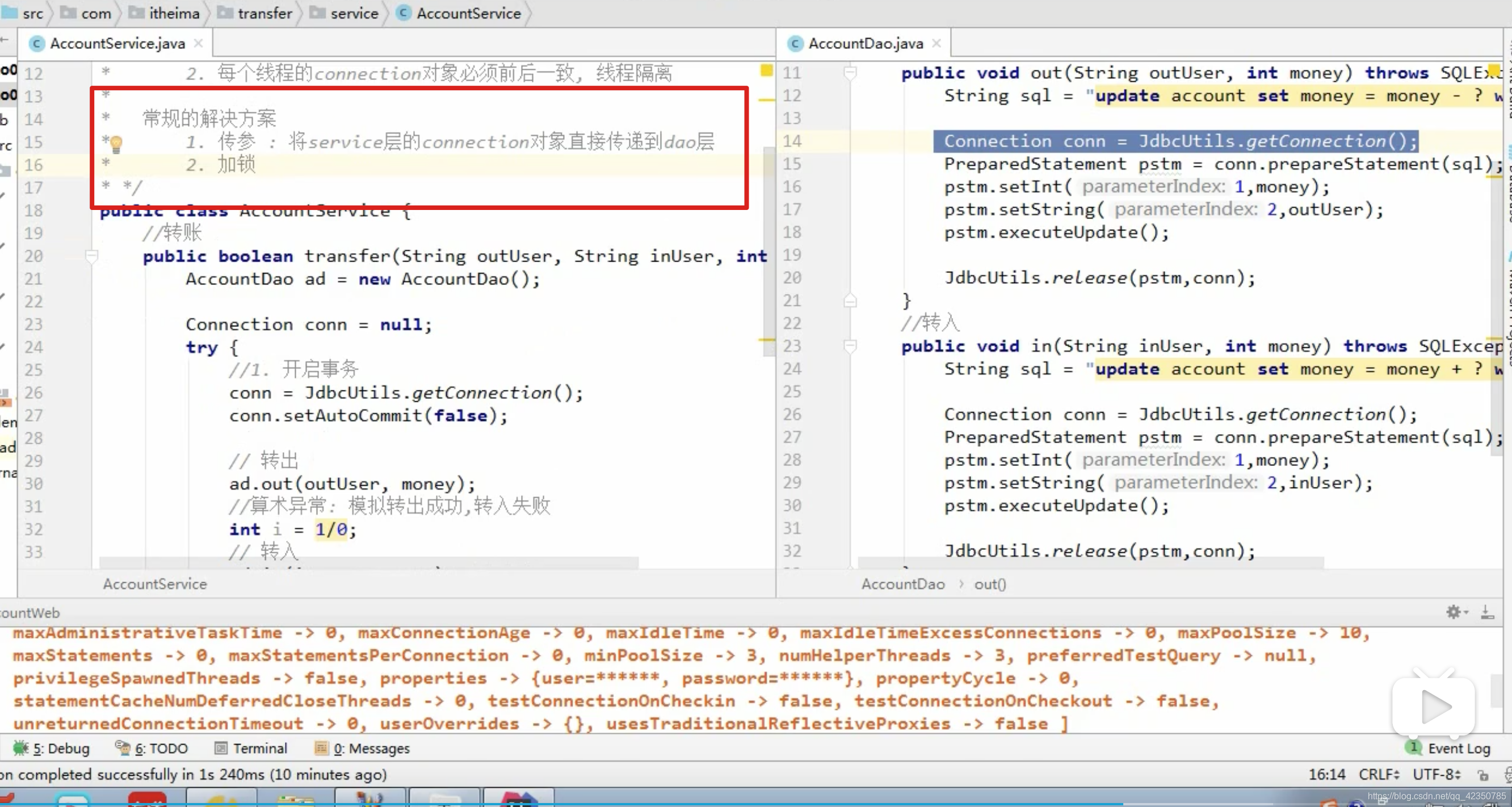Drag the editor split pane divider
This screenshot has width=1512, height=807.
click(x=776, y=300)
